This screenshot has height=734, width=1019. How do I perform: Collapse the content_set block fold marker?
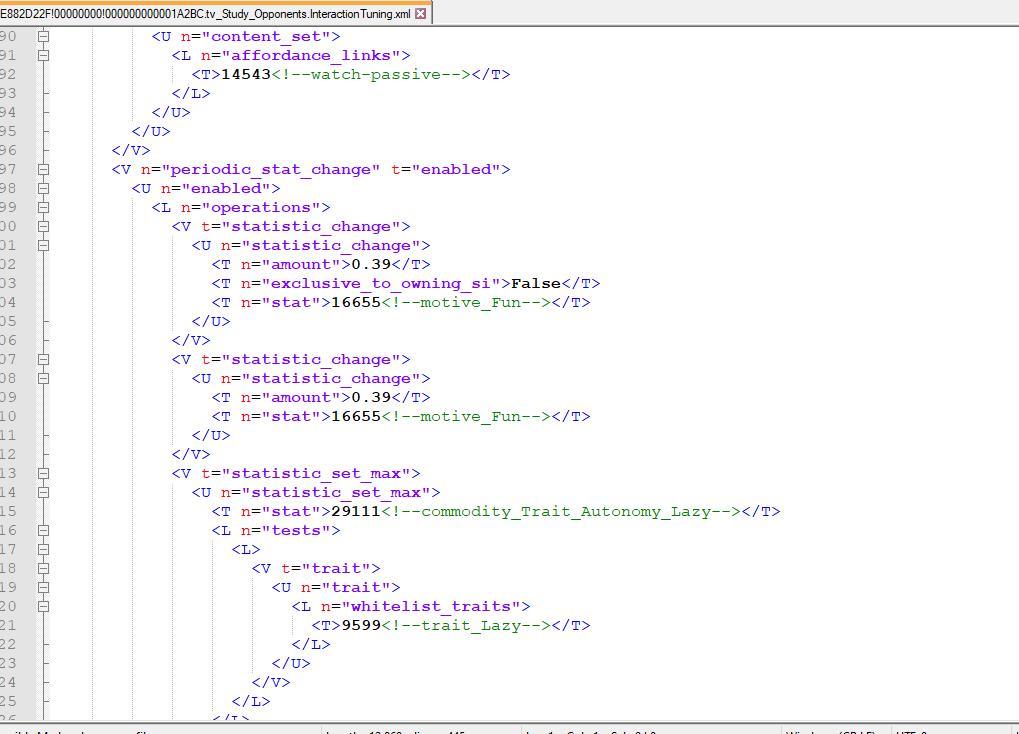(43, 37)
